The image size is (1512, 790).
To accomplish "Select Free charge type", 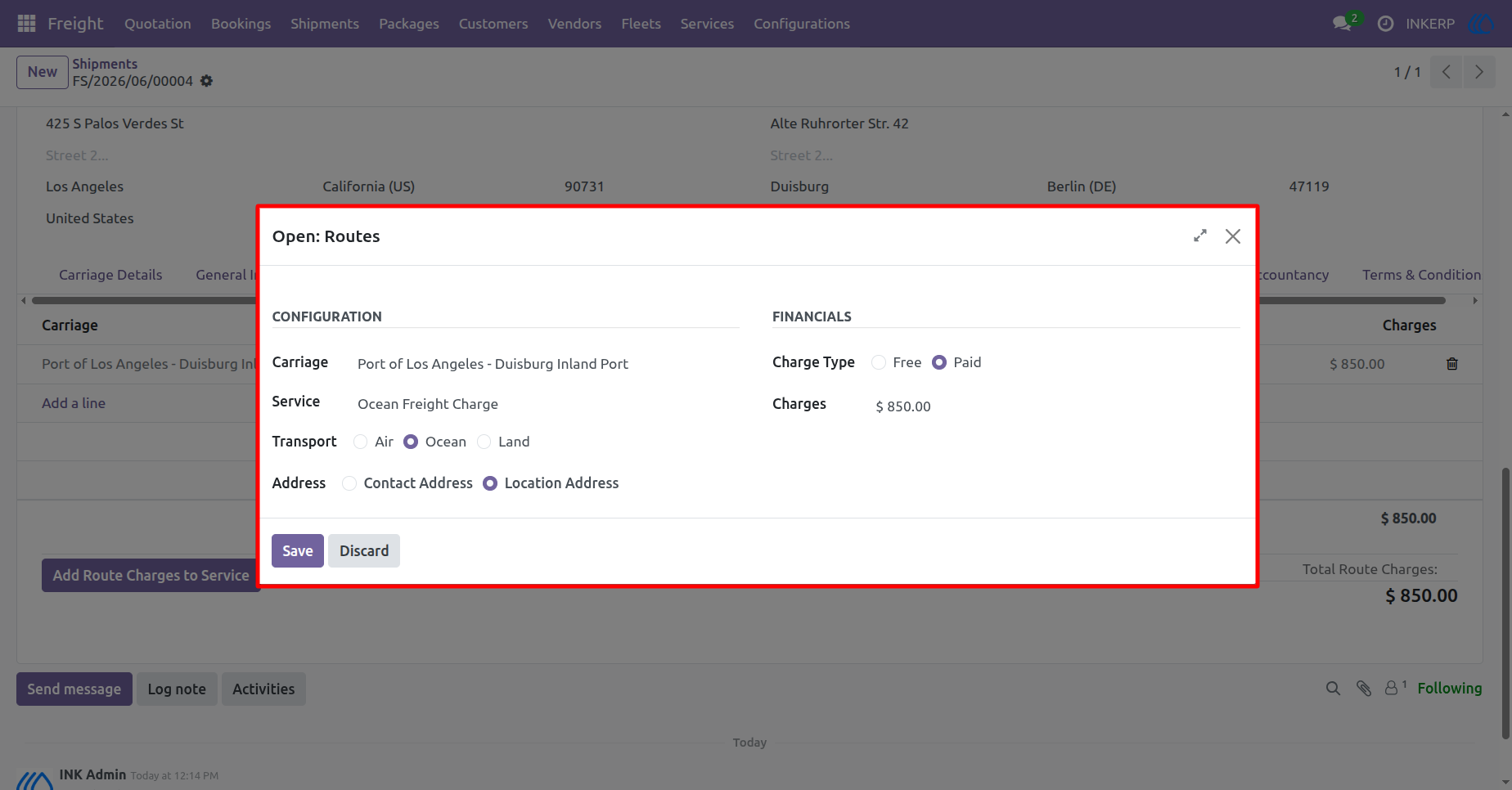I will coord(879,362).
